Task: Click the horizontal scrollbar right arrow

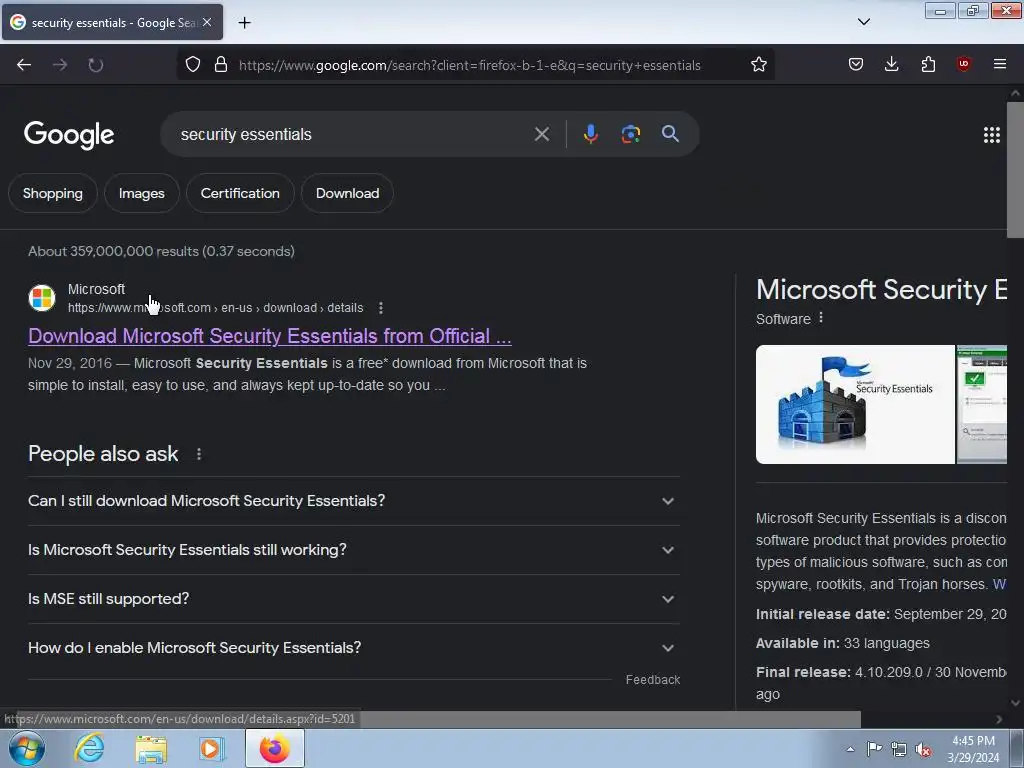Action: pos(999,719)
